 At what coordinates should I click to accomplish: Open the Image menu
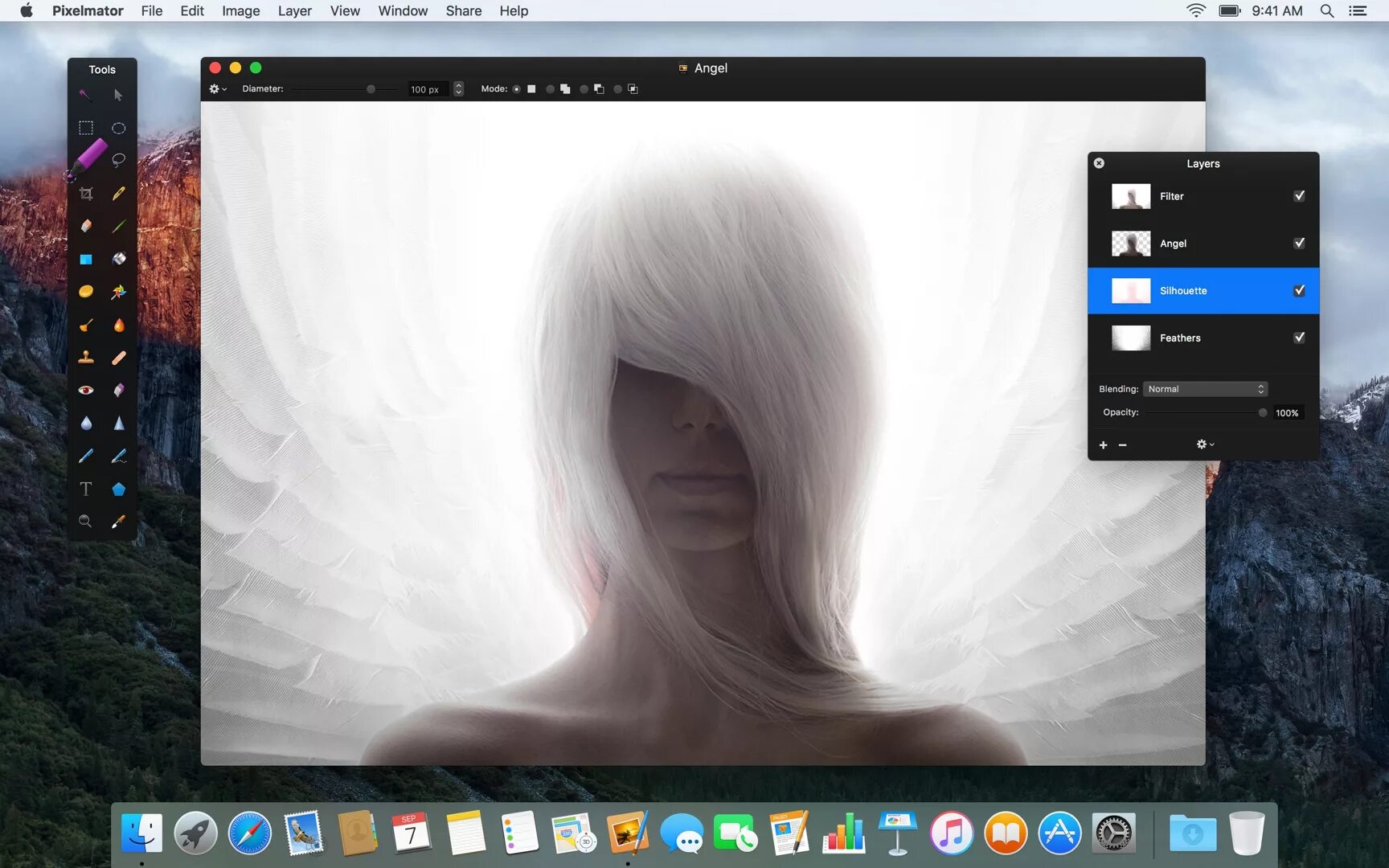point(241,10)
